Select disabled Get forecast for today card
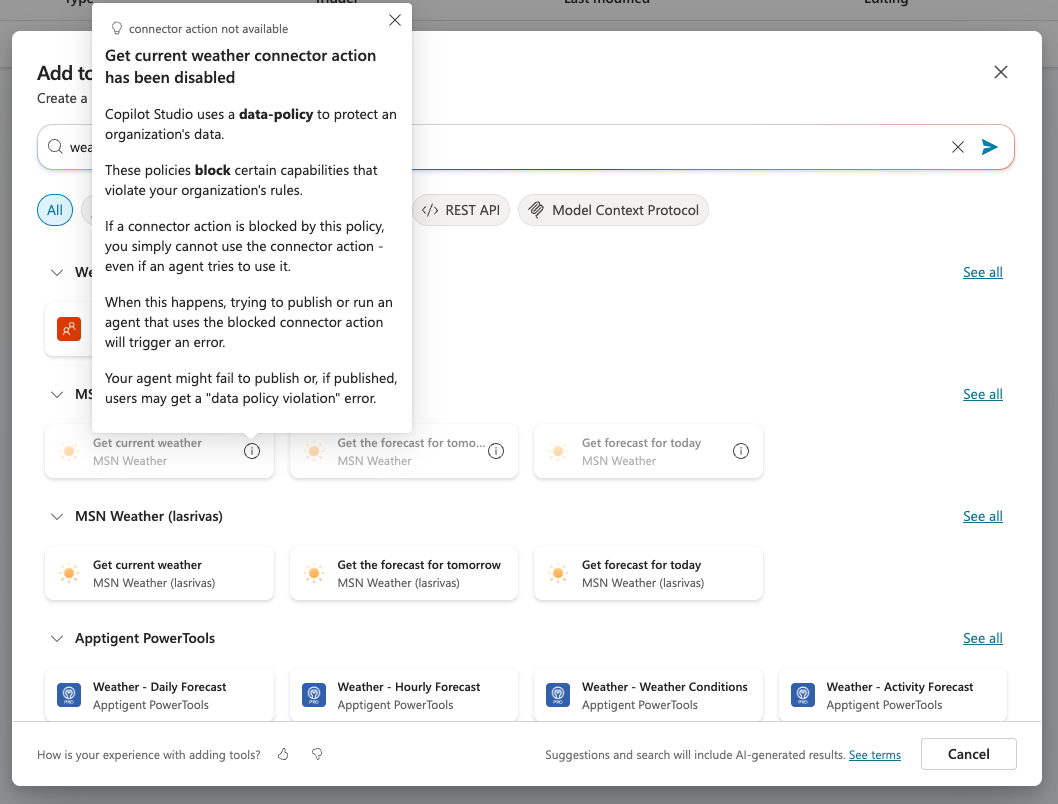The image size is (1058, 804). tap(648, 451)
